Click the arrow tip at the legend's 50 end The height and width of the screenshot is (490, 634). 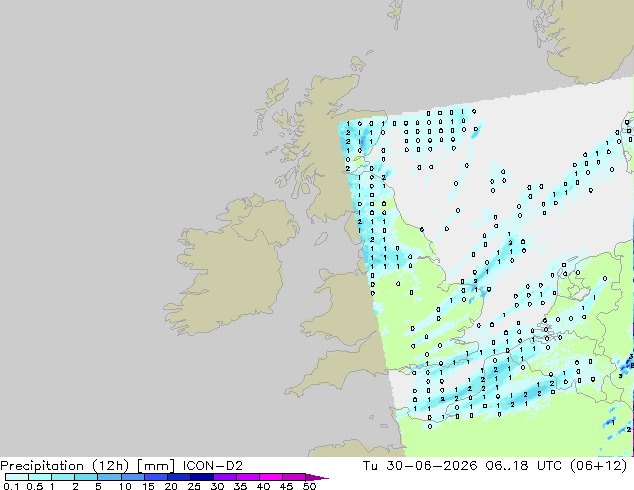(x=317, y=477)
